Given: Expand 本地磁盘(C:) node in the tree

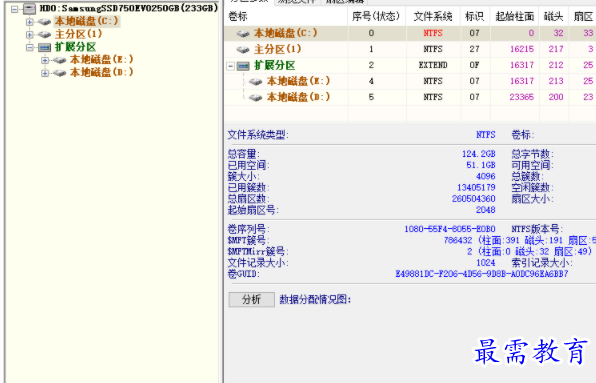Looking at the screenshot, I should coord(29,22).
